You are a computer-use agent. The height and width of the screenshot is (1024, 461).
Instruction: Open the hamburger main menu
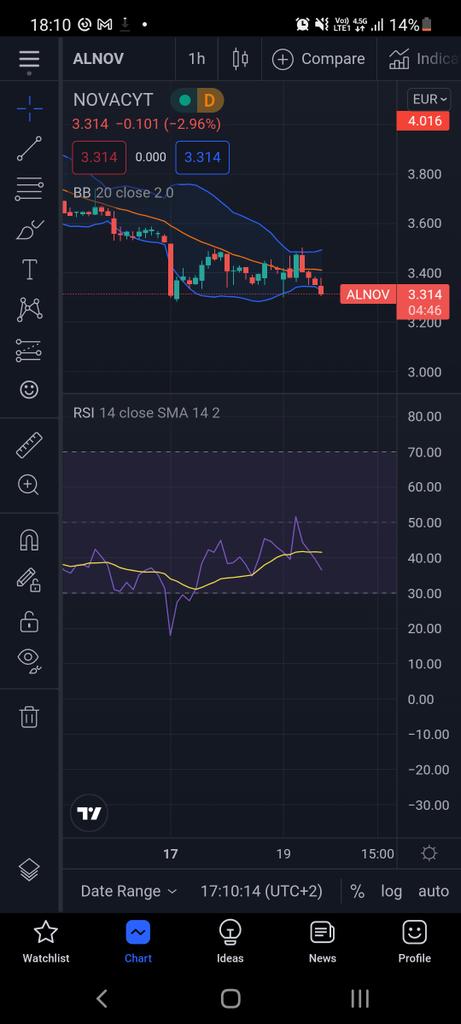click(x=29, y=59)
